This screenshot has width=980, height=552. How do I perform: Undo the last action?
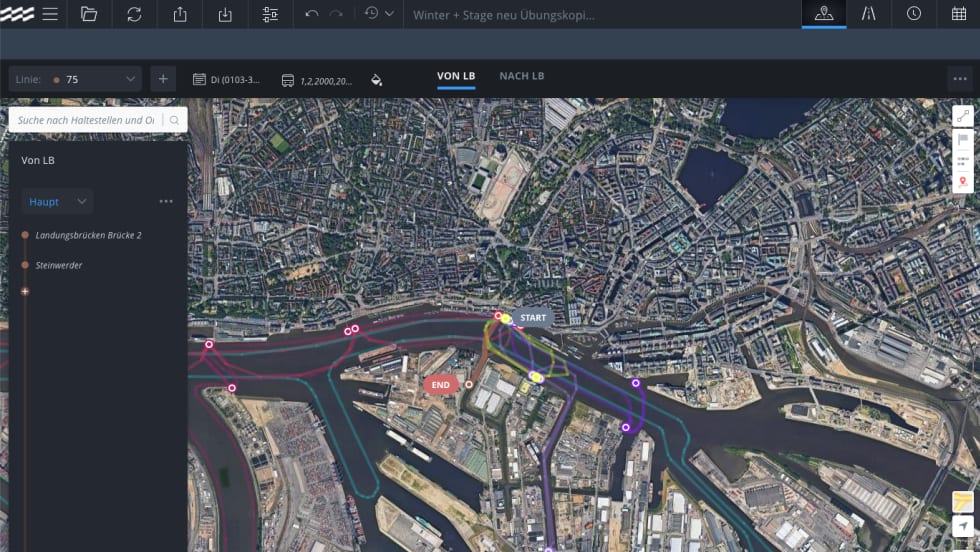coord(312,14)
